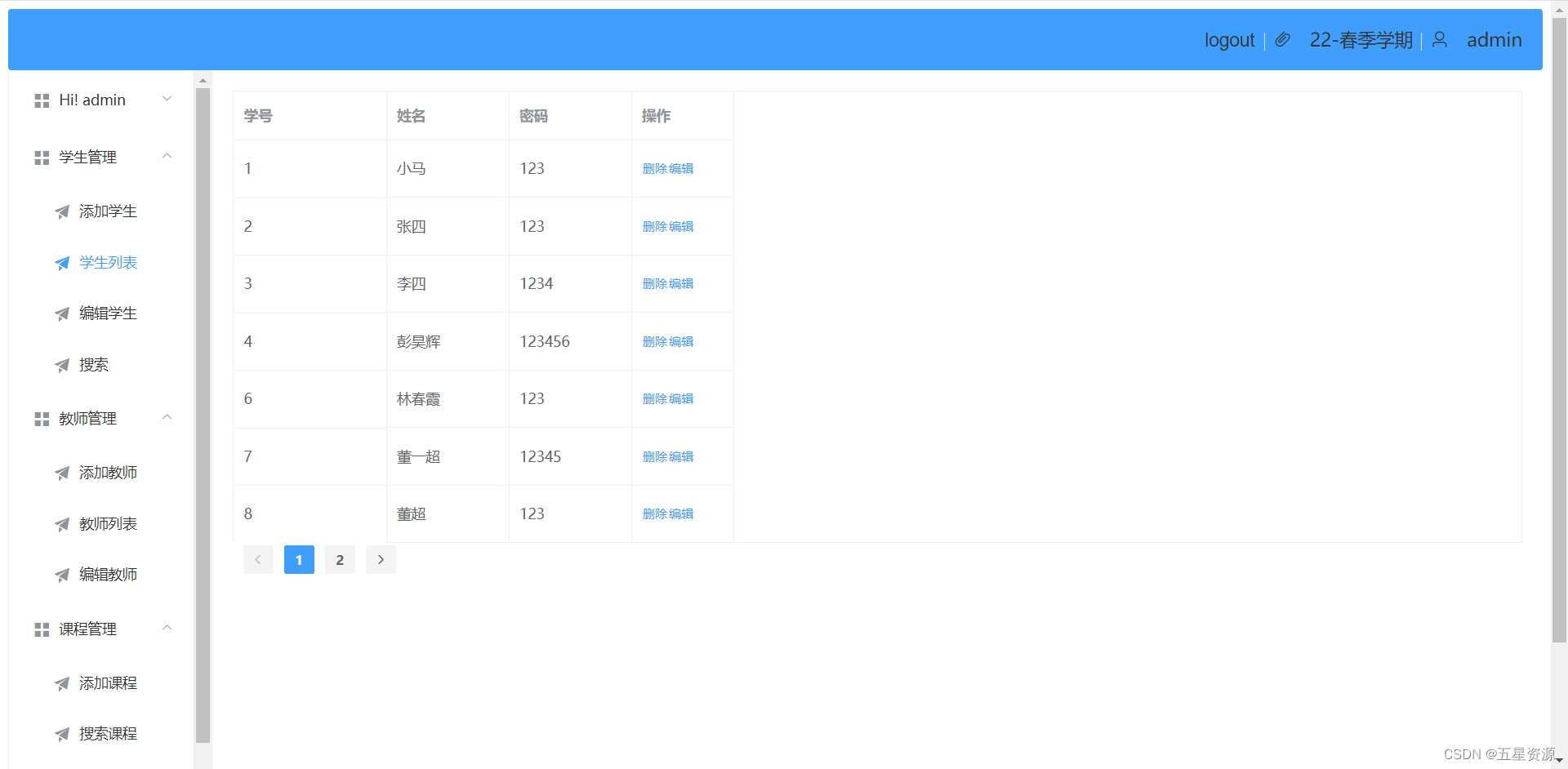Screen dimensions: 1568x769
Task: Edit student 林春霞 via 编辑 link
Action: pyautogui.click(x=681, y=399)
